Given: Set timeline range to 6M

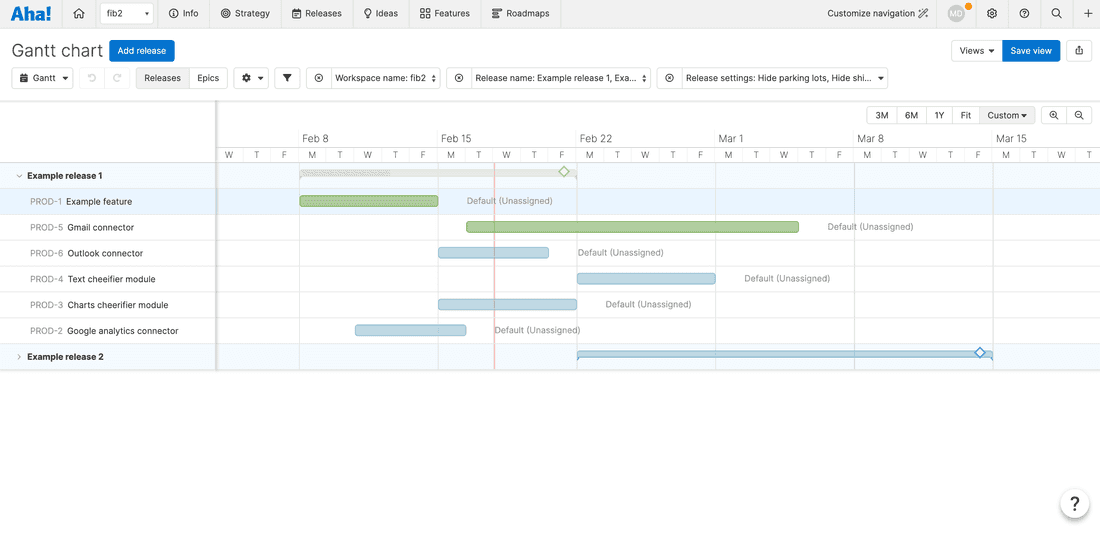Looking at the screenshot, I should point(911,115).
